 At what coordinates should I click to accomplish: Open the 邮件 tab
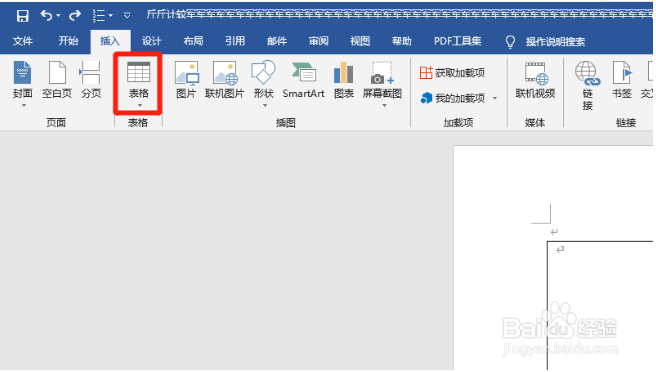click(x=277, y=41)
